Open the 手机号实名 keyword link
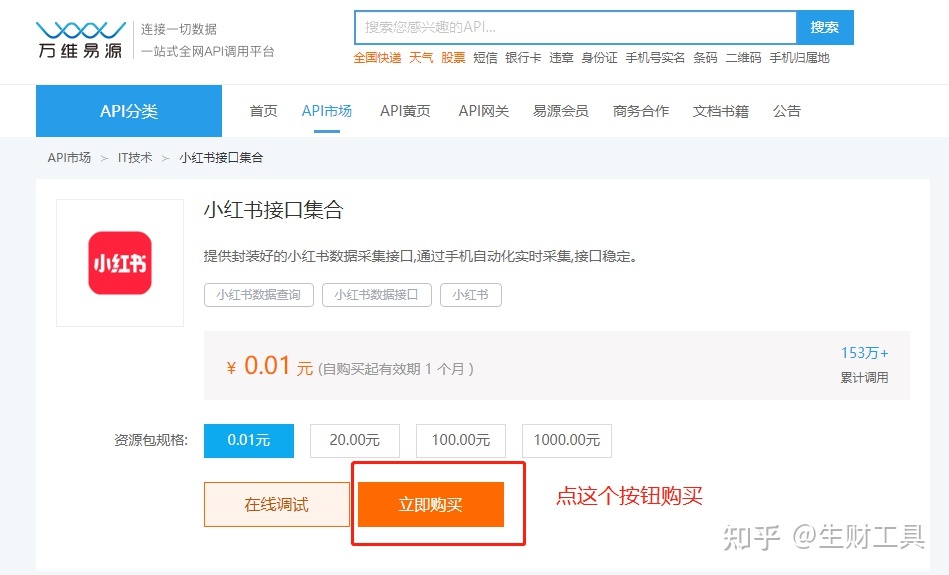This screenshot has width=949, height=575. click(655, 58)
